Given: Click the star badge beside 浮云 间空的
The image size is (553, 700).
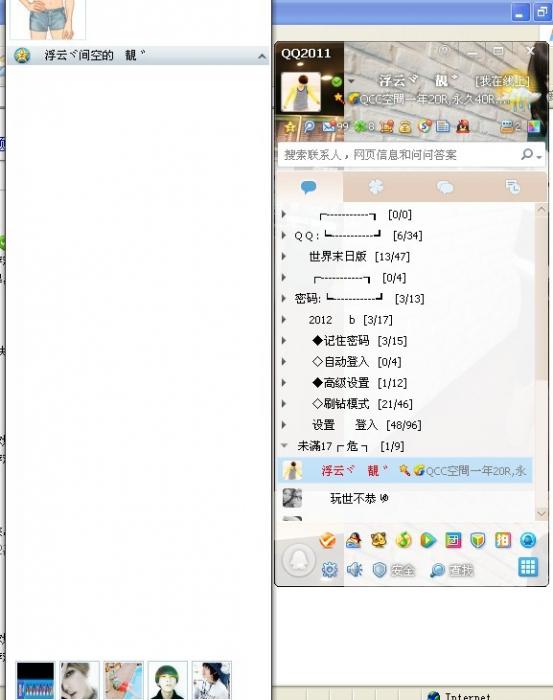Looking at the screenshot, I should (22, 55).
